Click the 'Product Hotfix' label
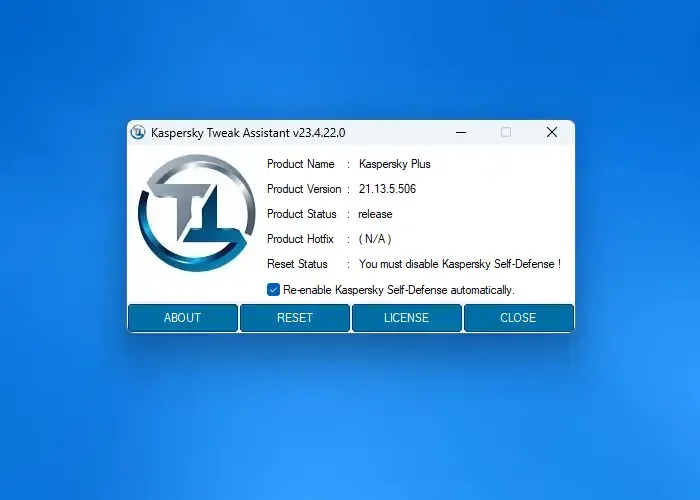This screenshot has width=700, height=500. pos(300,239)
